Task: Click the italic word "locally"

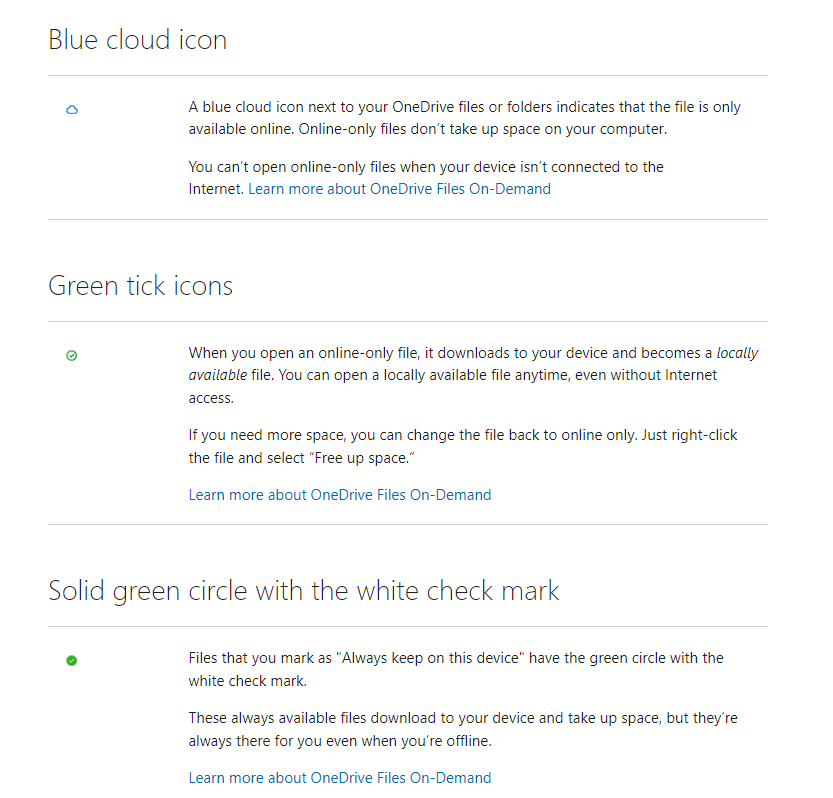Action: 737,353
